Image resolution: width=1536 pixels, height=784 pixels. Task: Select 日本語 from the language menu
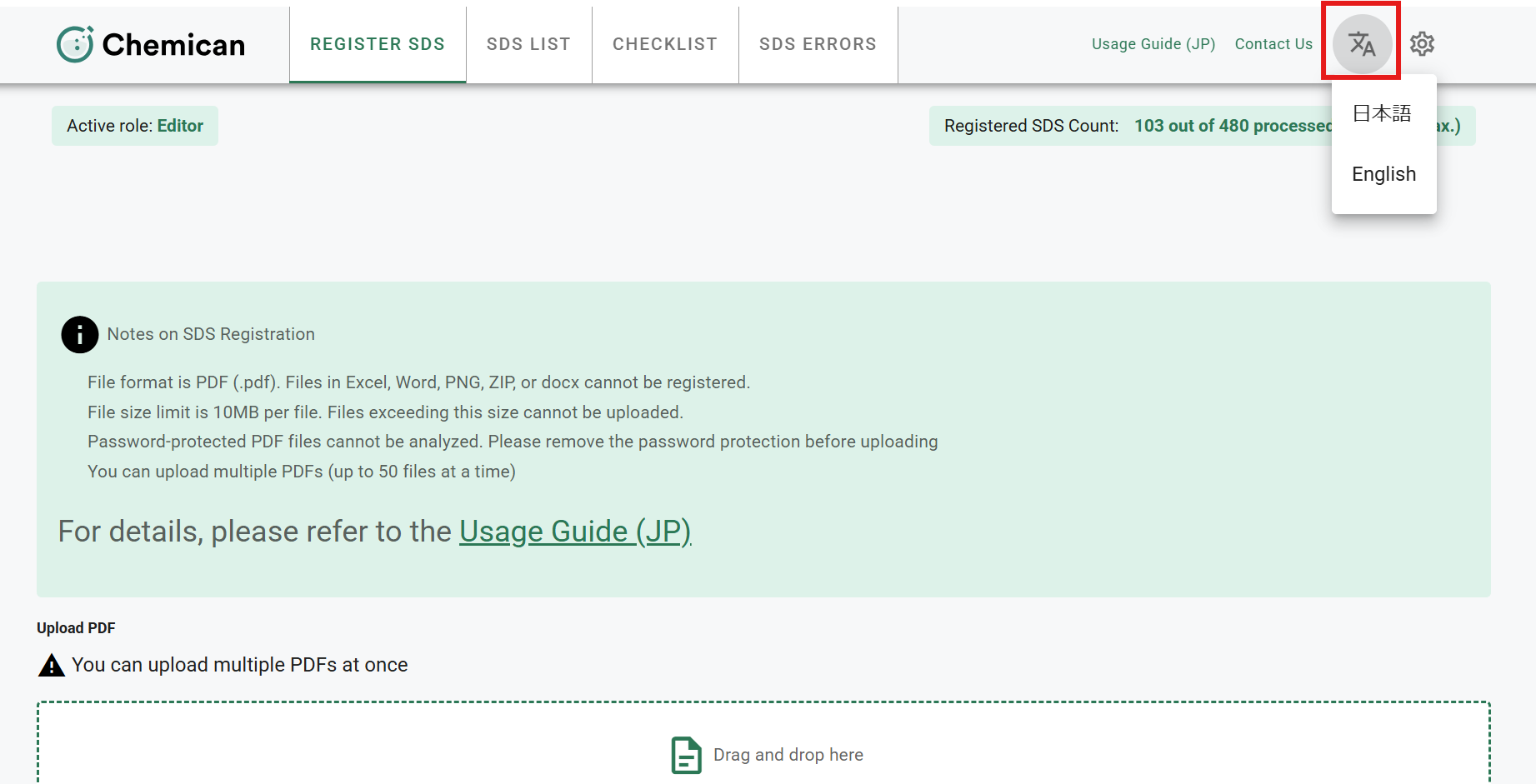(x=1382, y=113)
